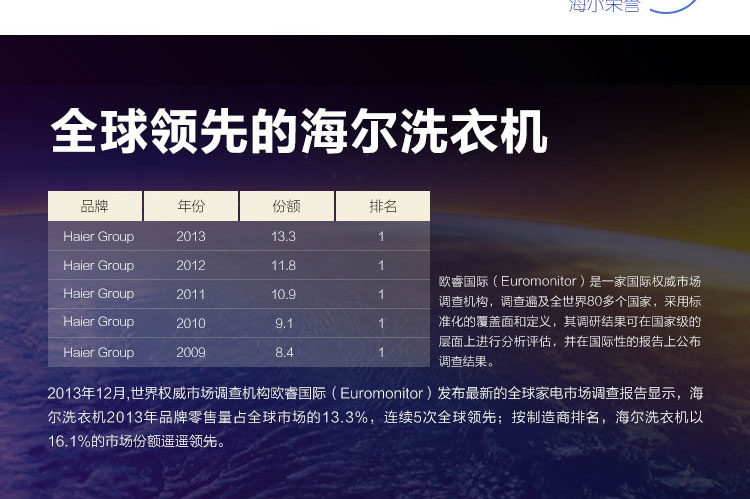This screenshot has width=750, height=499.
Task: Click the 排名 column header
Action: tap(383, 206)
